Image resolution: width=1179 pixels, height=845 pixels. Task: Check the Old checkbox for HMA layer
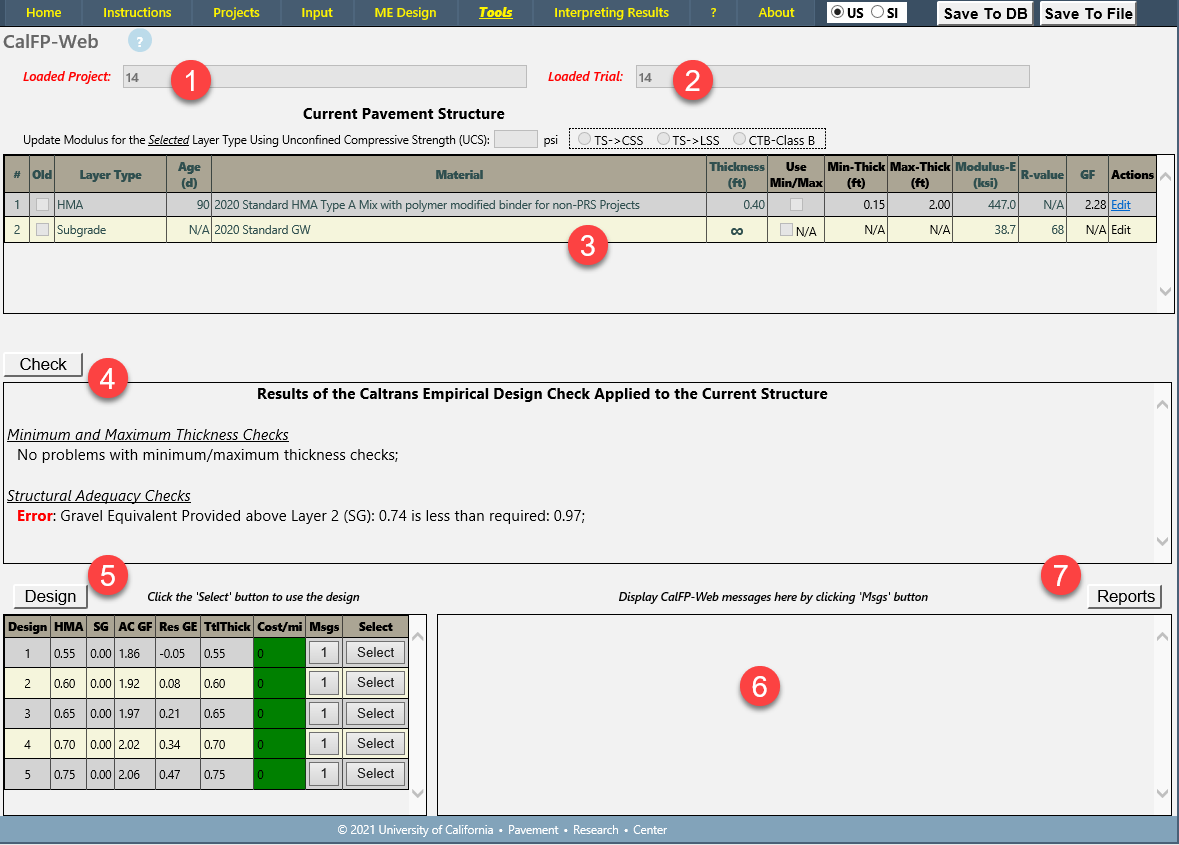coord(42,204)
